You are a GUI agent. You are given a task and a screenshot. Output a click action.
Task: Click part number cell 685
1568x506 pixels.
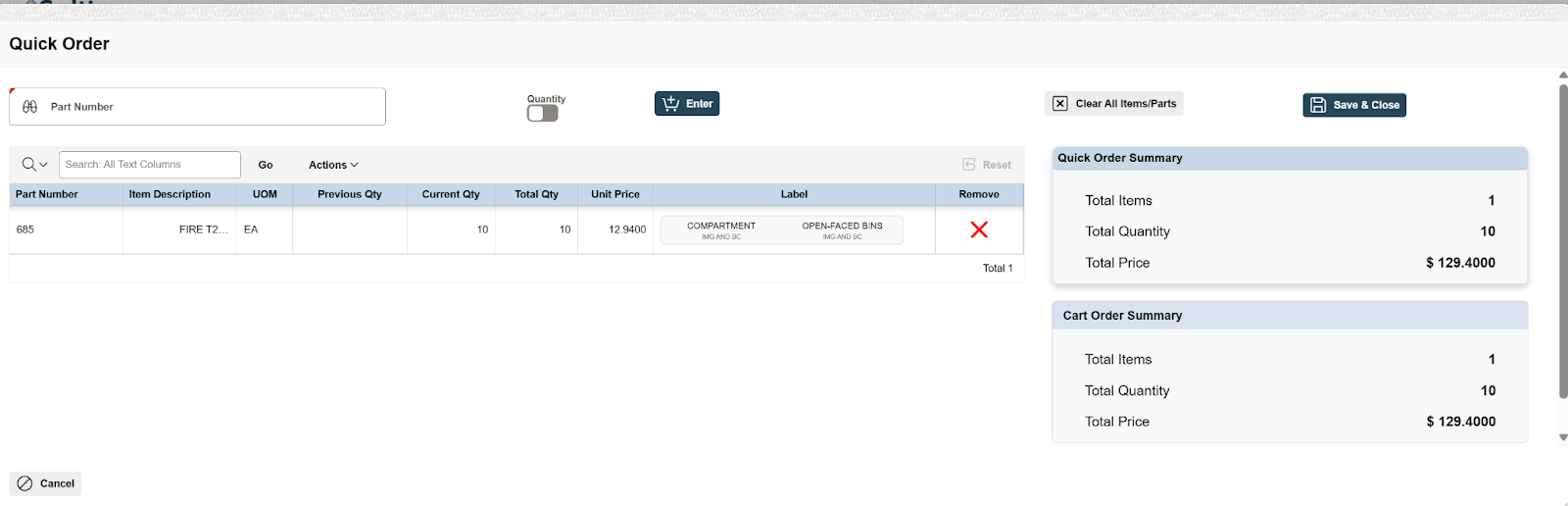[66, 229]
